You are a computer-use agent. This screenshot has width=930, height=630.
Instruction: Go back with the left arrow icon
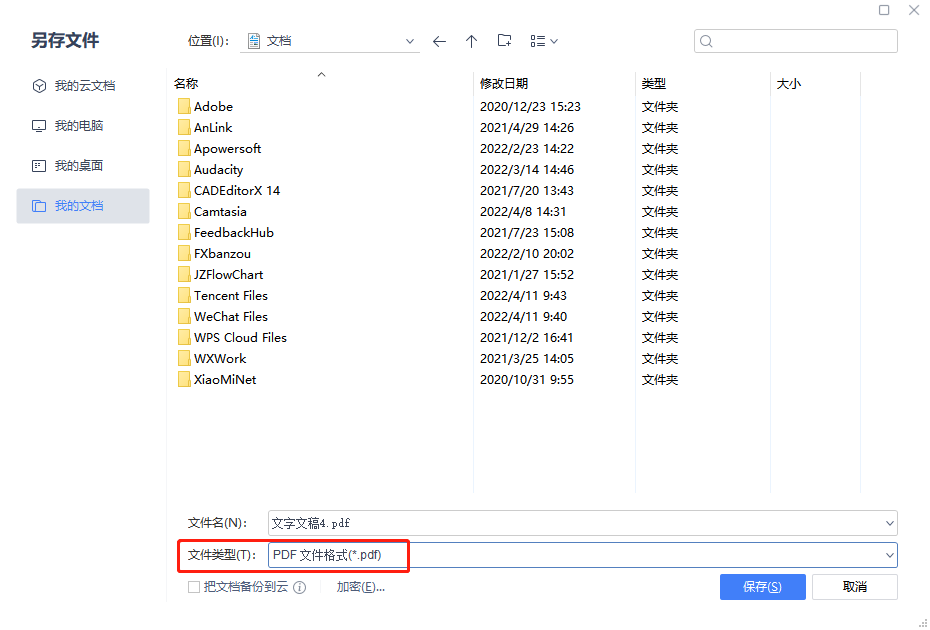click(x=439, y=42)
